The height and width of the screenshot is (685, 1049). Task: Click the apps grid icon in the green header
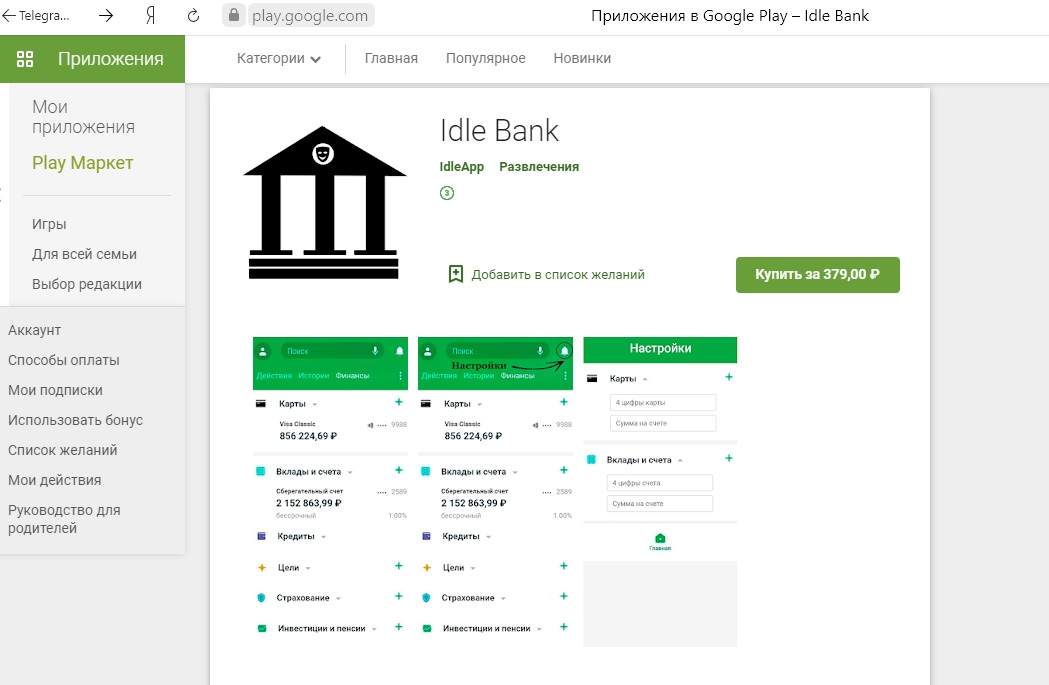[25, 58]
